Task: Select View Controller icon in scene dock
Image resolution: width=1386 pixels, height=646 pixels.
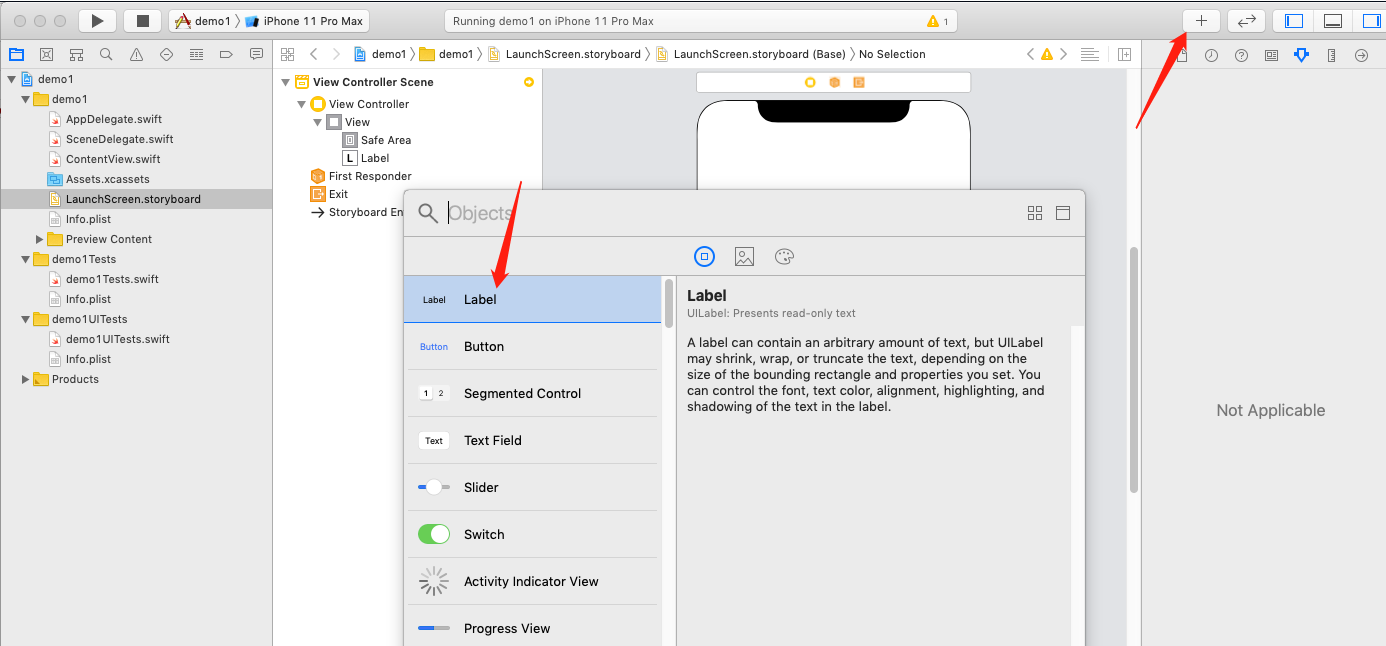Action: (x=810, y=82)
